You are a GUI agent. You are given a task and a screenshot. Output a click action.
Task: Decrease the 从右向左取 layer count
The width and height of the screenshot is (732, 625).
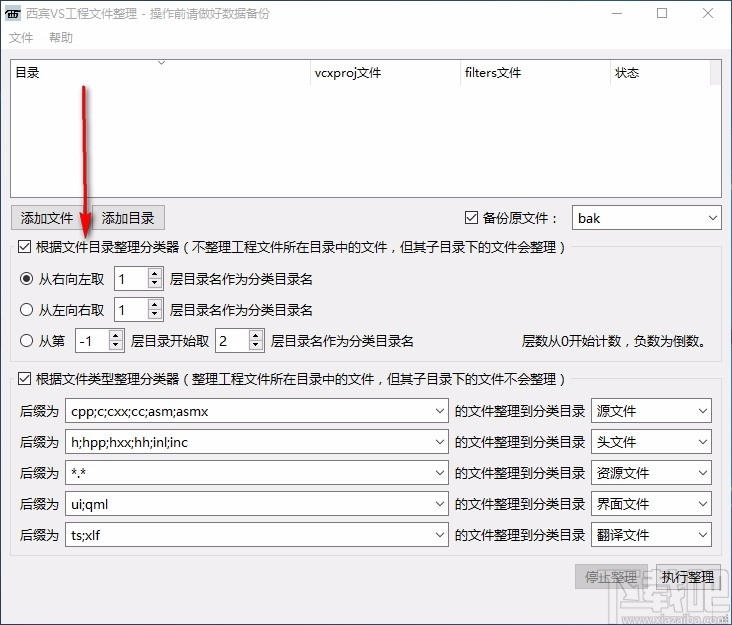pyautogui.click(x=155, y=284)
